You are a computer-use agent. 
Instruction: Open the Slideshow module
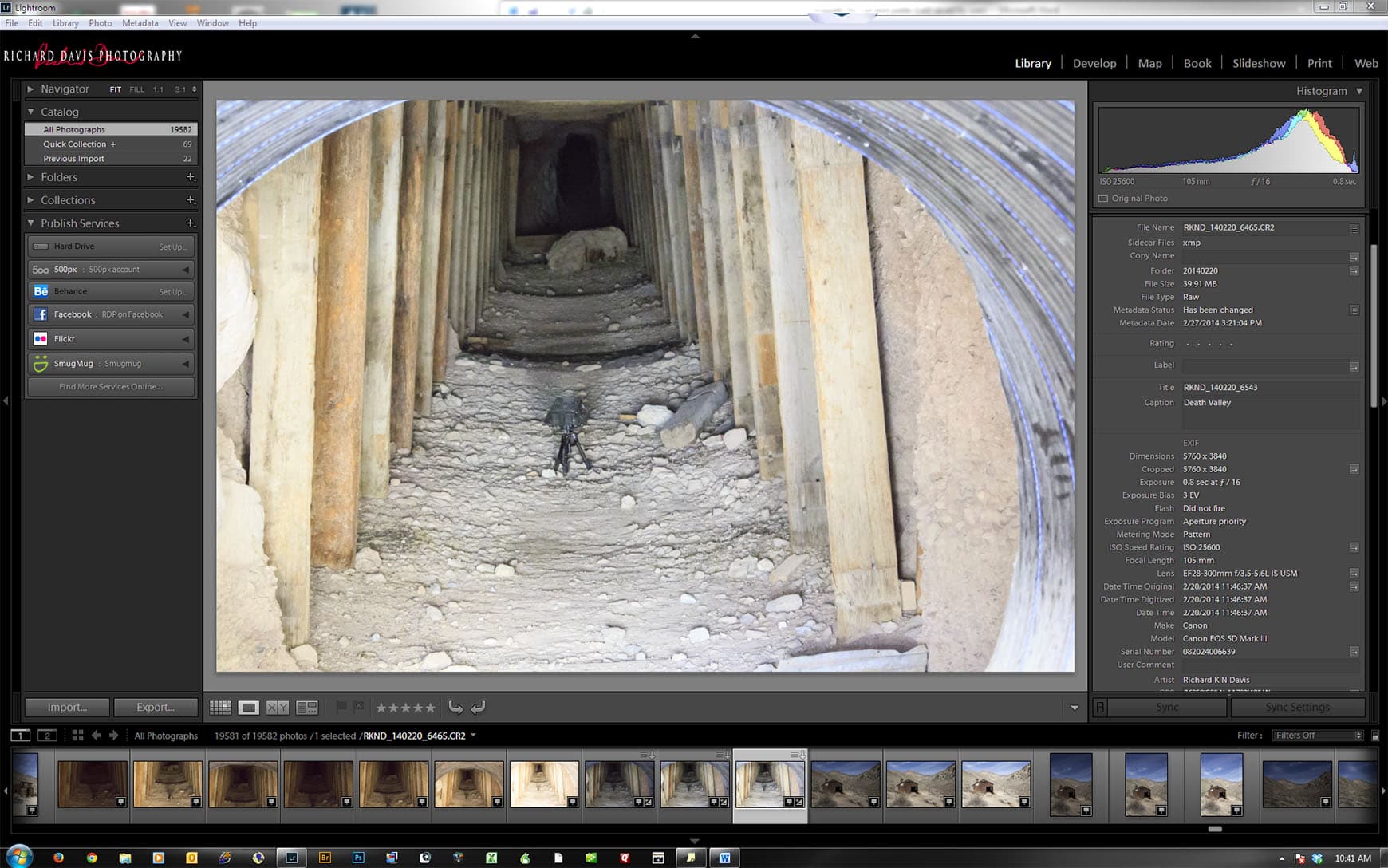pyautogui.click(x=1259, y=63)
